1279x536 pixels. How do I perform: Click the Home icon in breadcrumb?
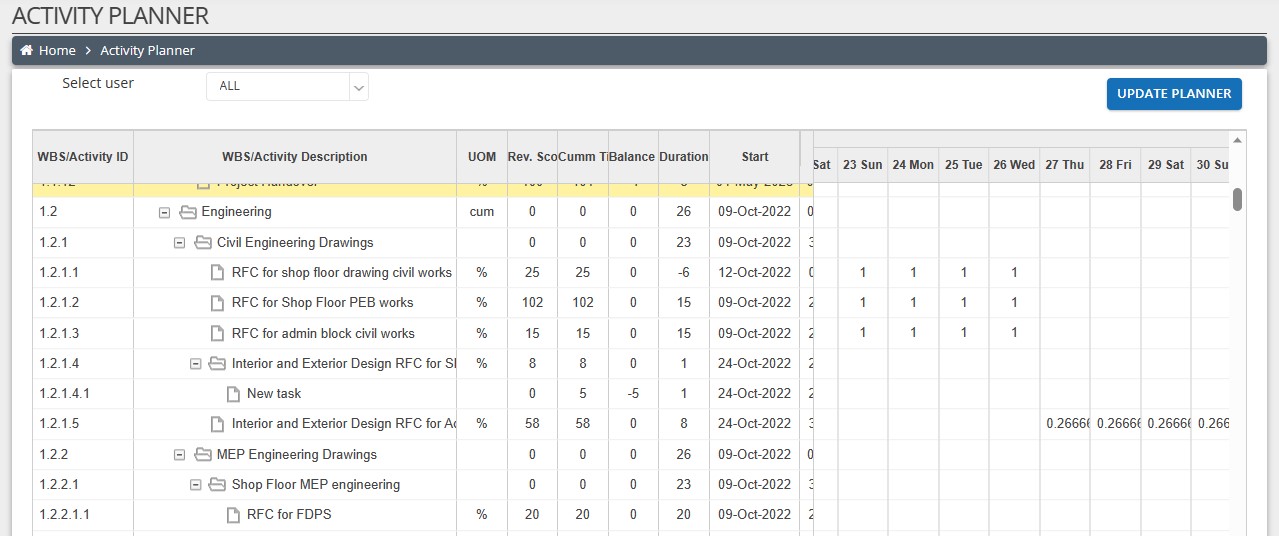click(27, 50)
